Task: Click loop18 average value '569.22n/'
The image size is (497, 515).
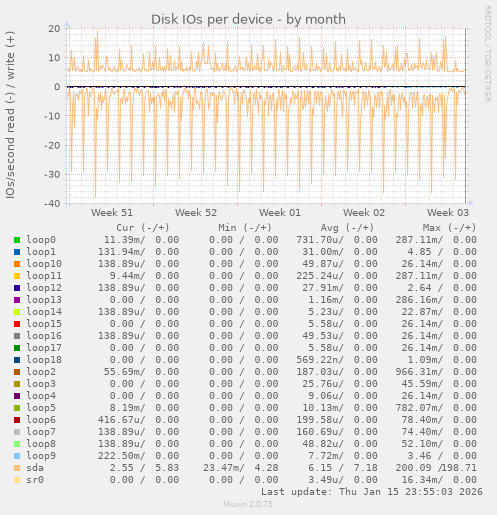Action: point(320,360)
